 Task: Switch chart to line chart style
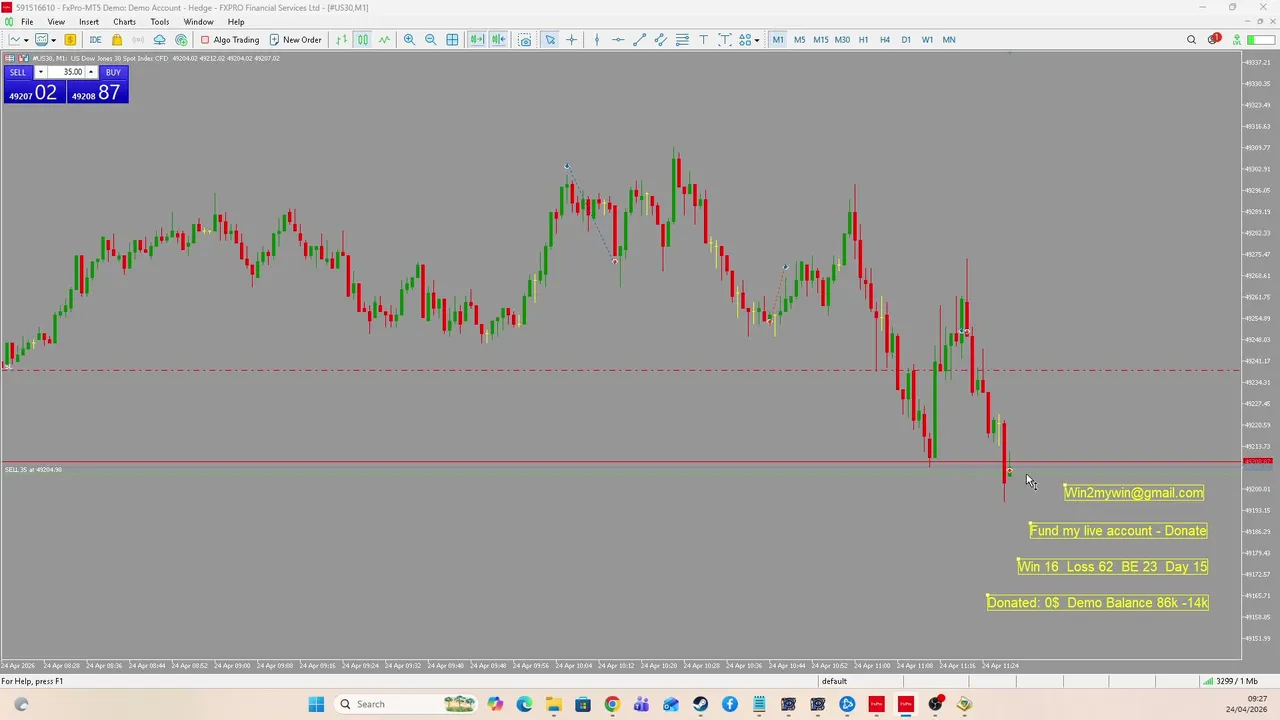coord(384,40)
